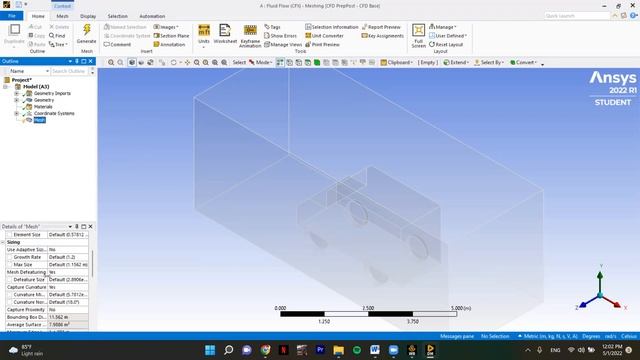This screenshot has width=640, height=360.
Task: Click the Messages pane status link
Action: click(457, 336)
